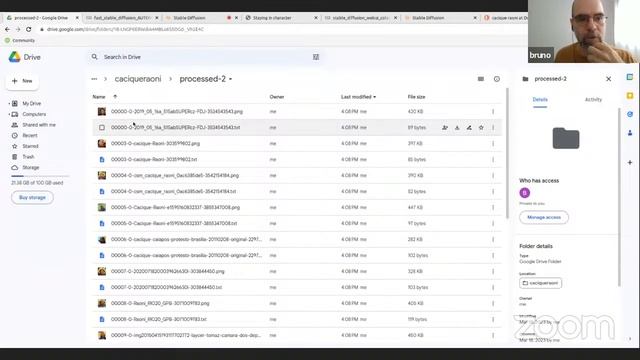The height and width of the screenshot is (360, 640).
Task: Open Google Calendar side panel icon
Action: (630, 77)
